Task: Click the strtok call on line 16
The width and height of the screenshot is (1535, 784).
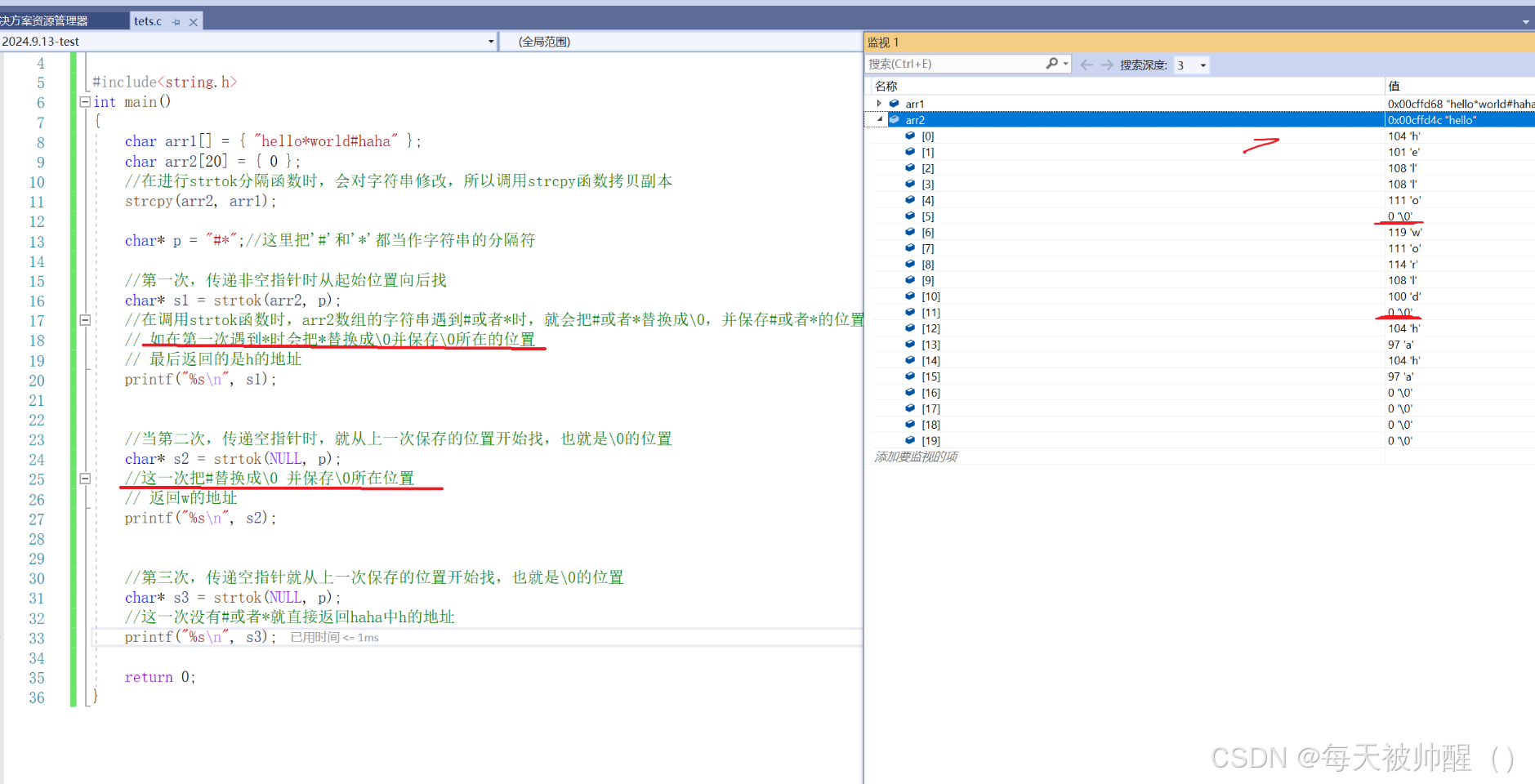Action: pos(275,301)
